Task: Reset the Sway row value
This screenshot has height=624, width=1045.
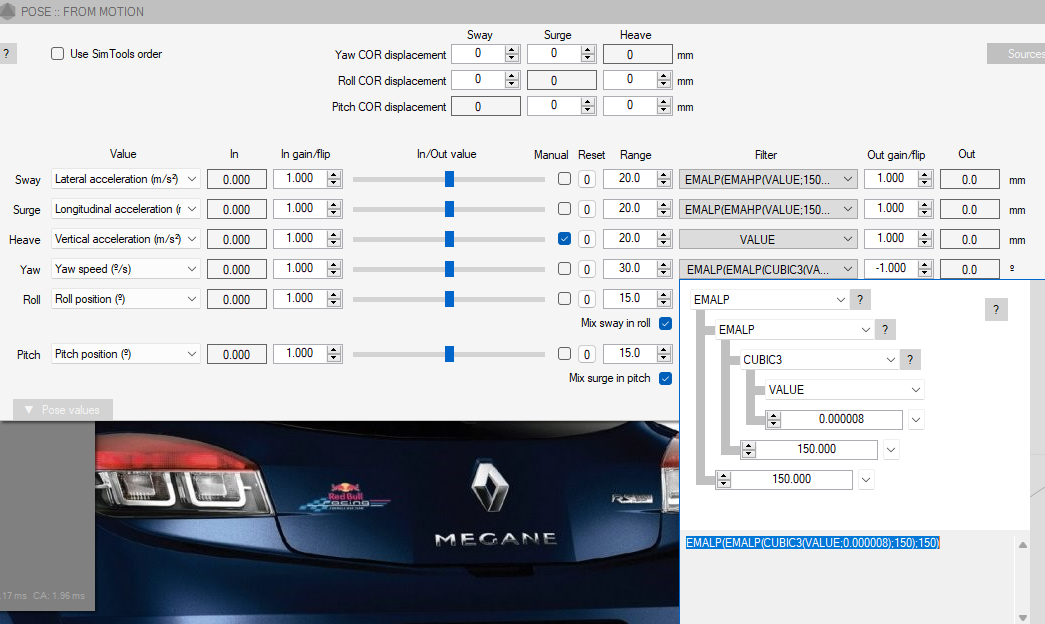Action: coord(586,179)
